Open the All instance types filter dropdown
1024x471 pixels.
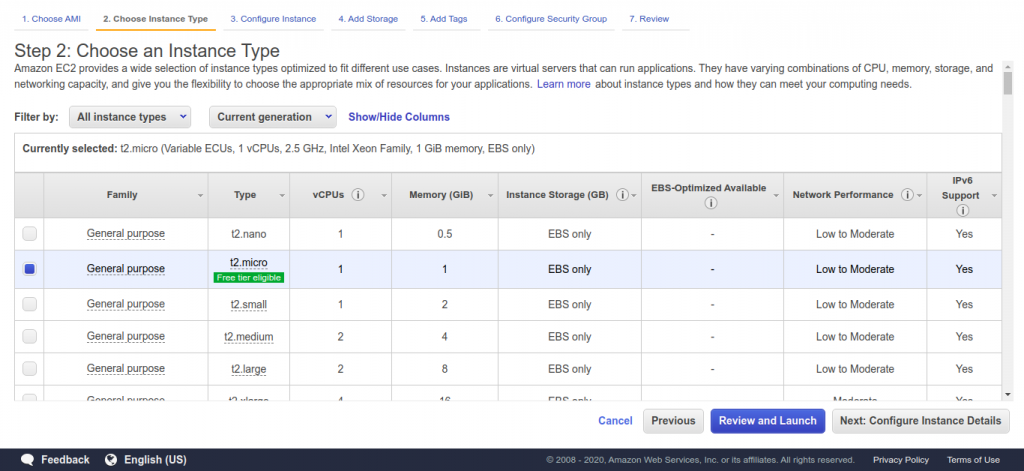pyautogui.click(x=130, y=117)
